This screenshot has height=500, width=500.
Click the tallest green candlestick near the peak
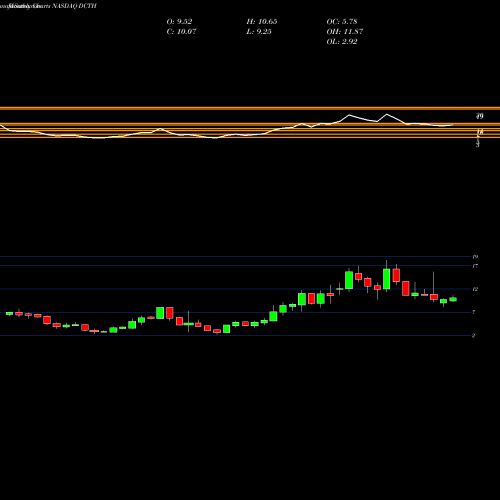[x=387, y=279]
